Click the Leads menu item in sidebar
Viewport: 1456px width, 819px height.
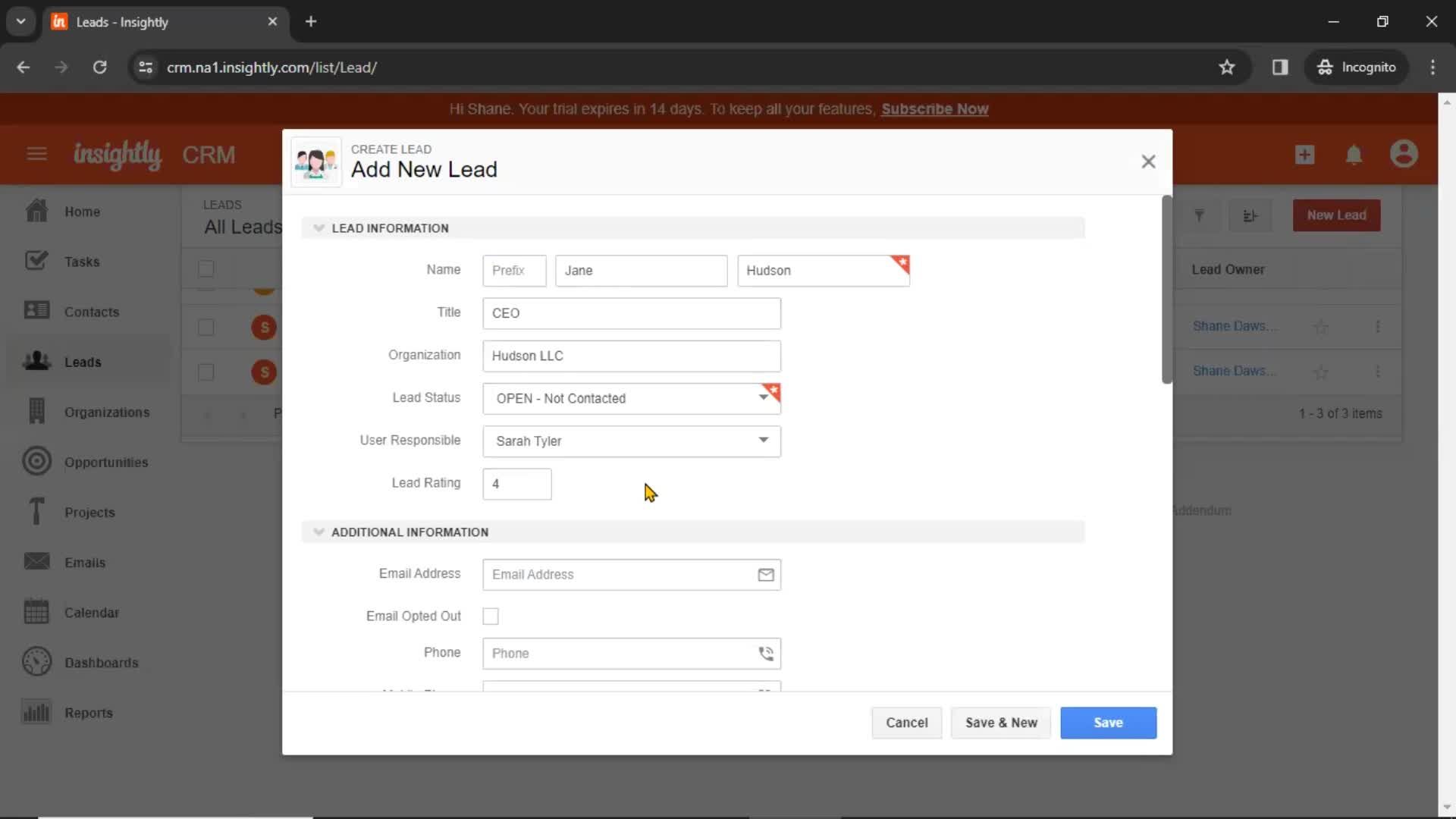pos(83,362)
